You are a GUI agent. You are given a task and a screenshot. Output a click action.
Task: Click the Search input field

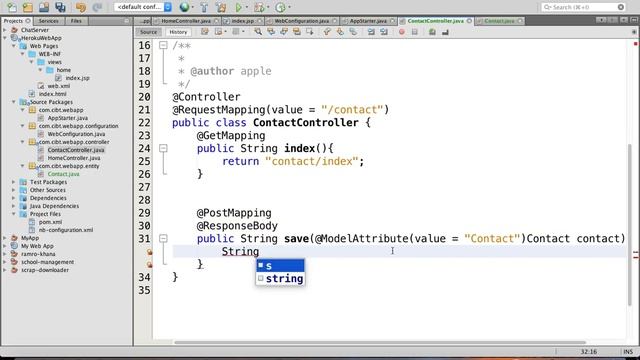[584, 7]
